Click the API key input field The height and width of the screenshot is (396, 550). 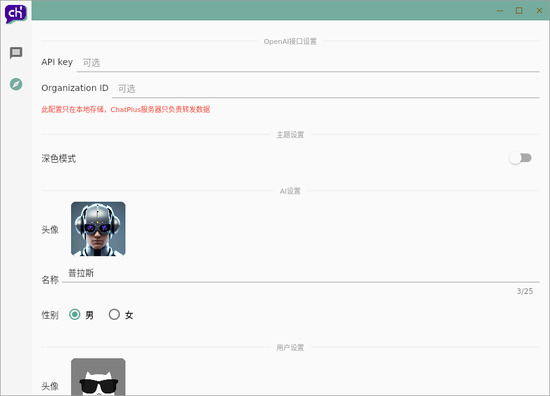(x=308, y=63)
